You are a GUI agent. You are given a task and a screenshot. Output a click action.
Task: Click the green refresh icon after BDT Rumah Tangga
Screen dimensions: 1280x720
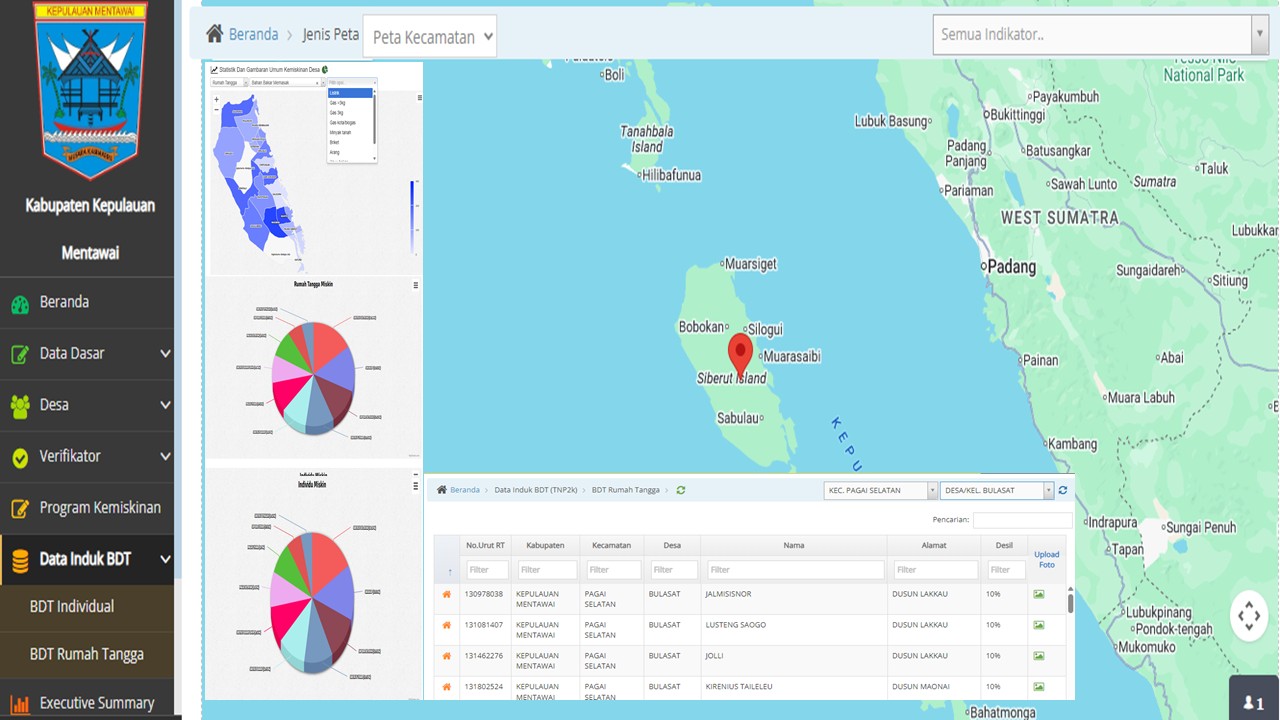pyautogui.click(x=681, y=490)
